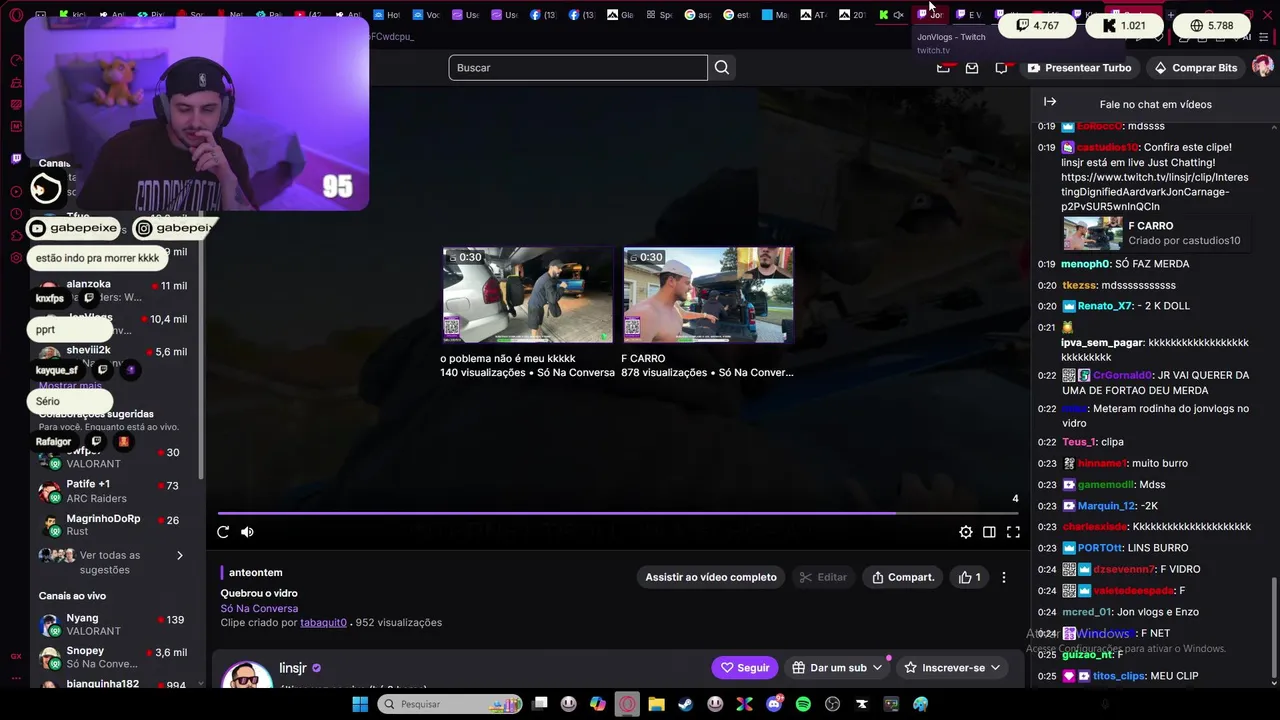
Task: Like the clip with thumbs-up button
Action: (970, 577)
